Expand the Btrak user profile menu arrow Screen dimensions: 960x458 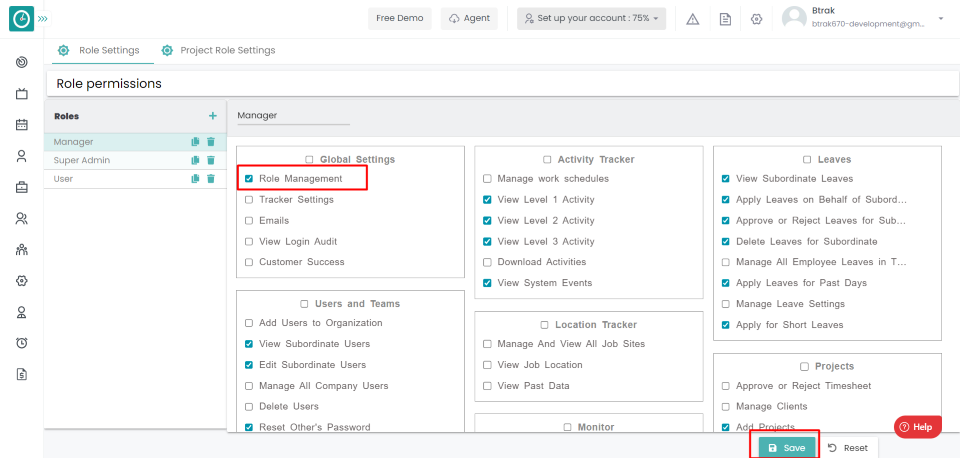click(940, 19)
